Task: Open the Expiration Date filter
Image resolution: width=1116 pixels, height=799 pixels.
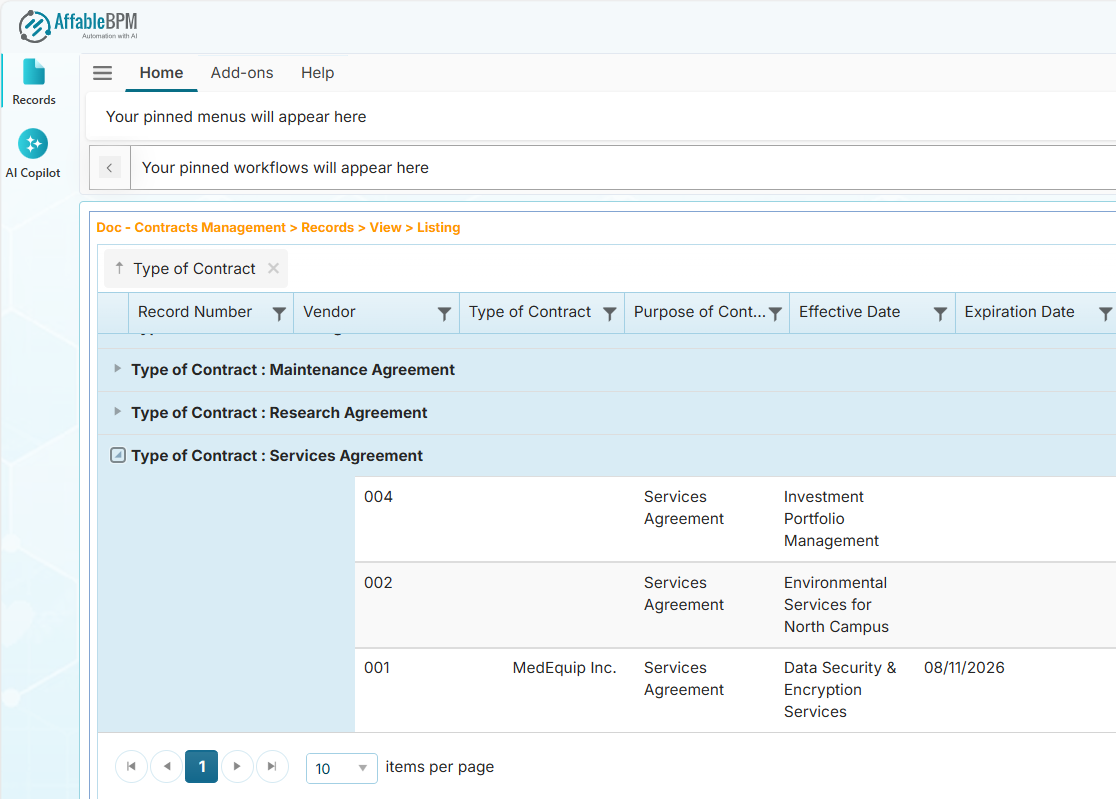Action: point(1106,312)
